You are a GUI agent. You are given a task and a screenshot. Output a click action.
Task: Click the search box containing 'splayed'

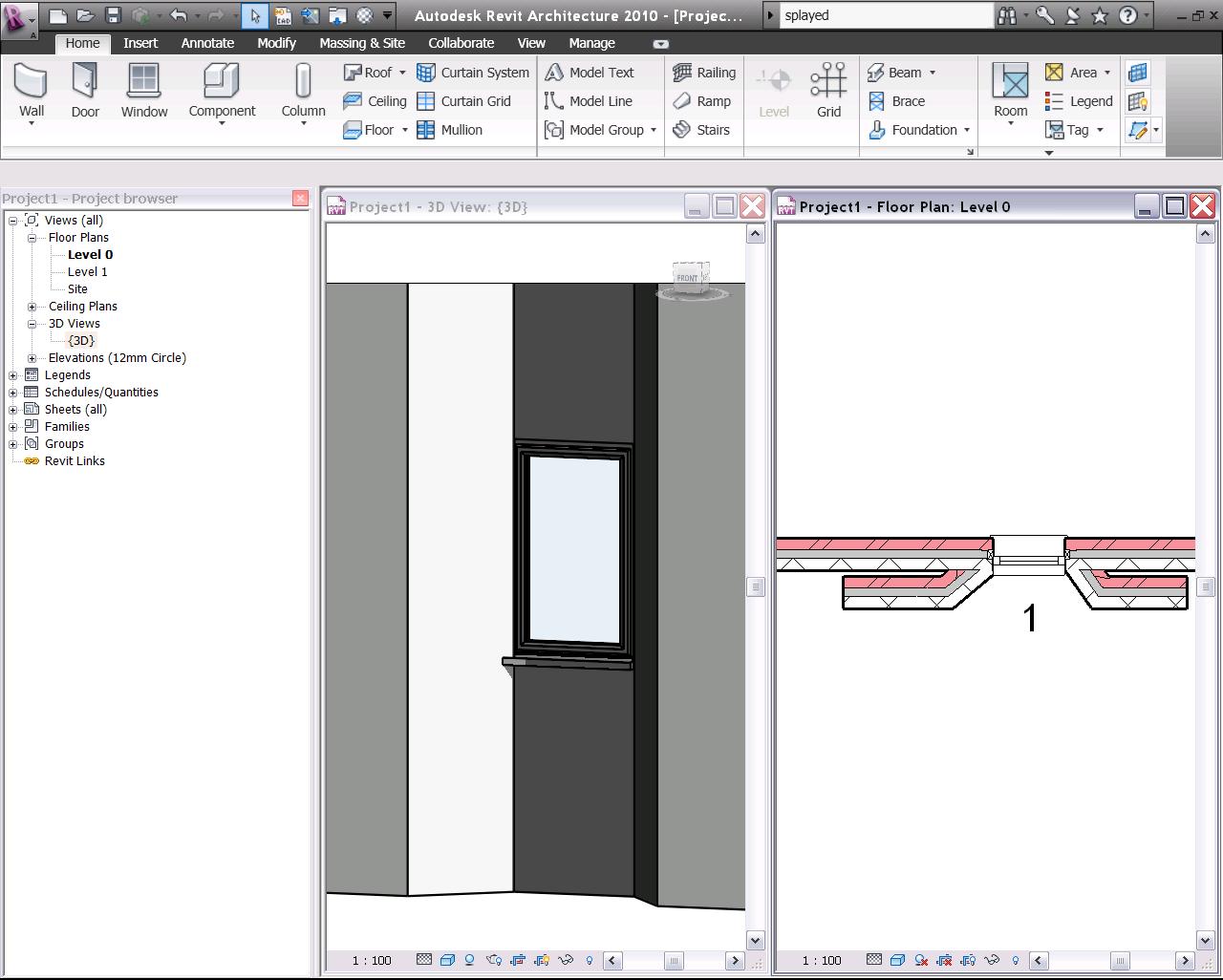point(886,15)
